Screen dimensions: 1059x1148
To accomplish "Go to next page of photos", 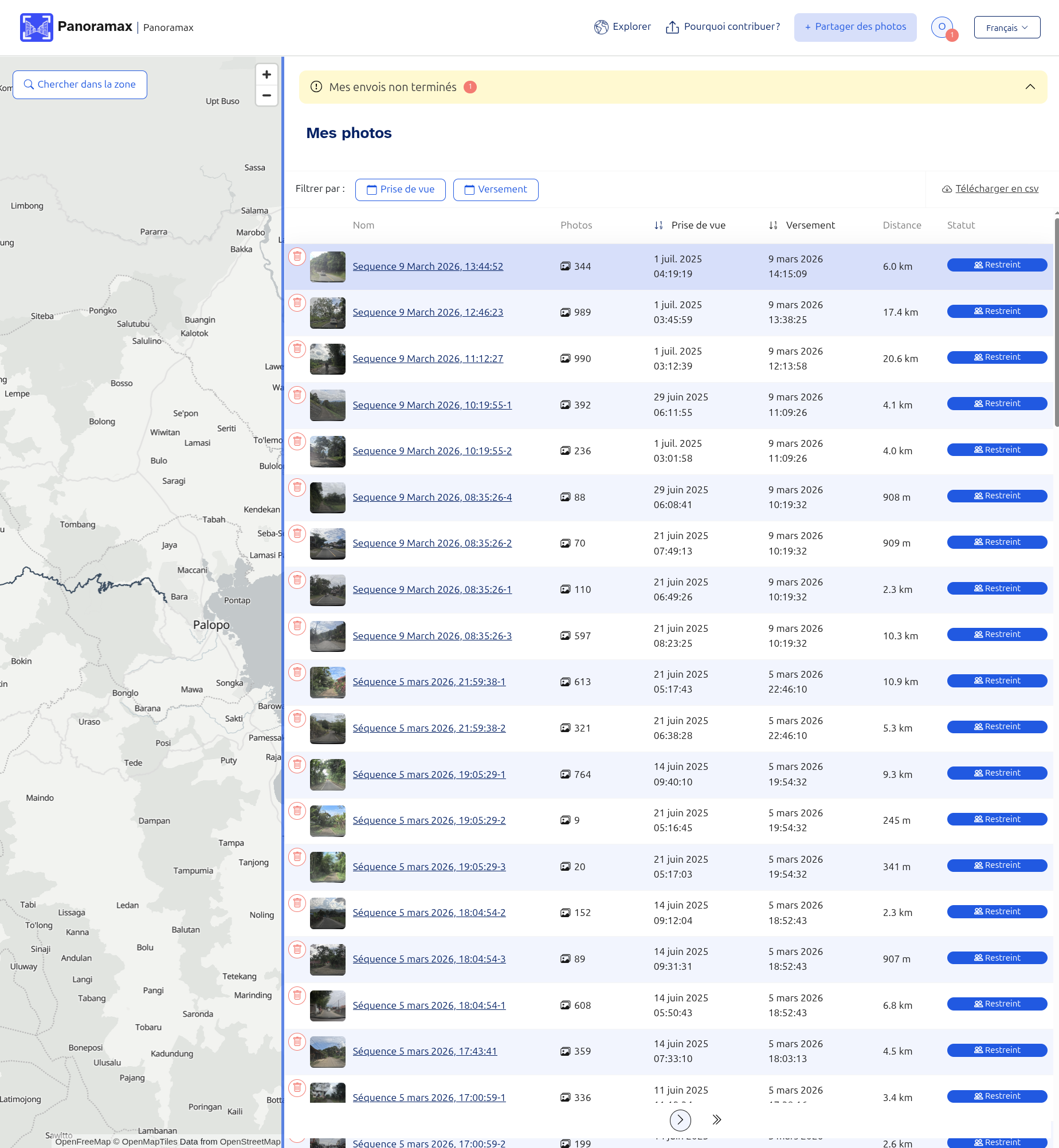I will click(x=680, y=1119).
